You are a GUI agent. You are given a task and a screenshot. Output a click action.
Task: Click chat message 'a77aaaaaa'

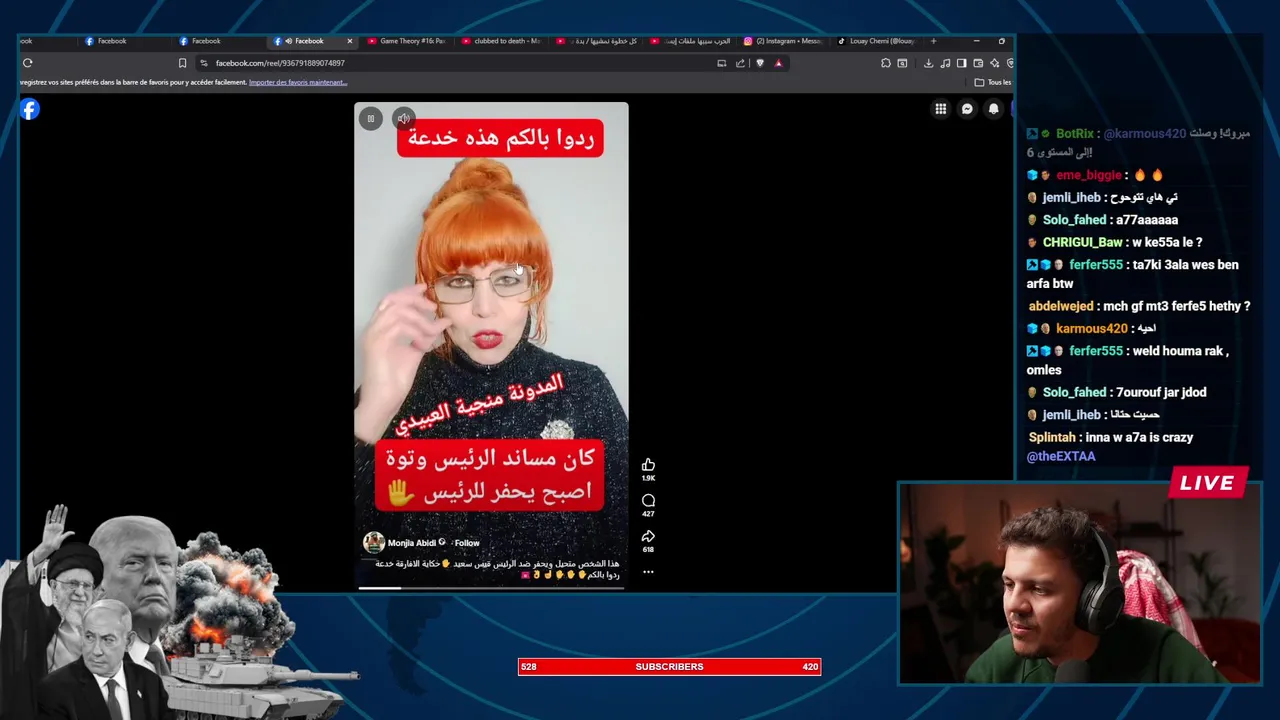[x=1146, y=220]
